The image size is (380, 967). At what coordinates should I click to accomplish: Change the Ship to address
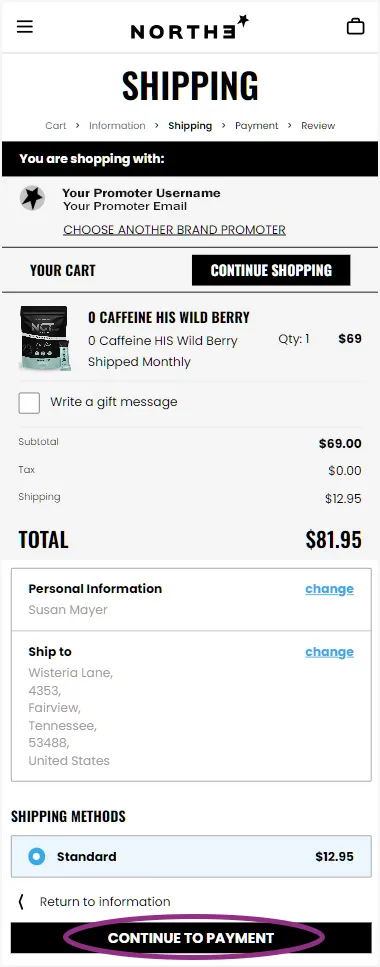(x=329, y=652)
